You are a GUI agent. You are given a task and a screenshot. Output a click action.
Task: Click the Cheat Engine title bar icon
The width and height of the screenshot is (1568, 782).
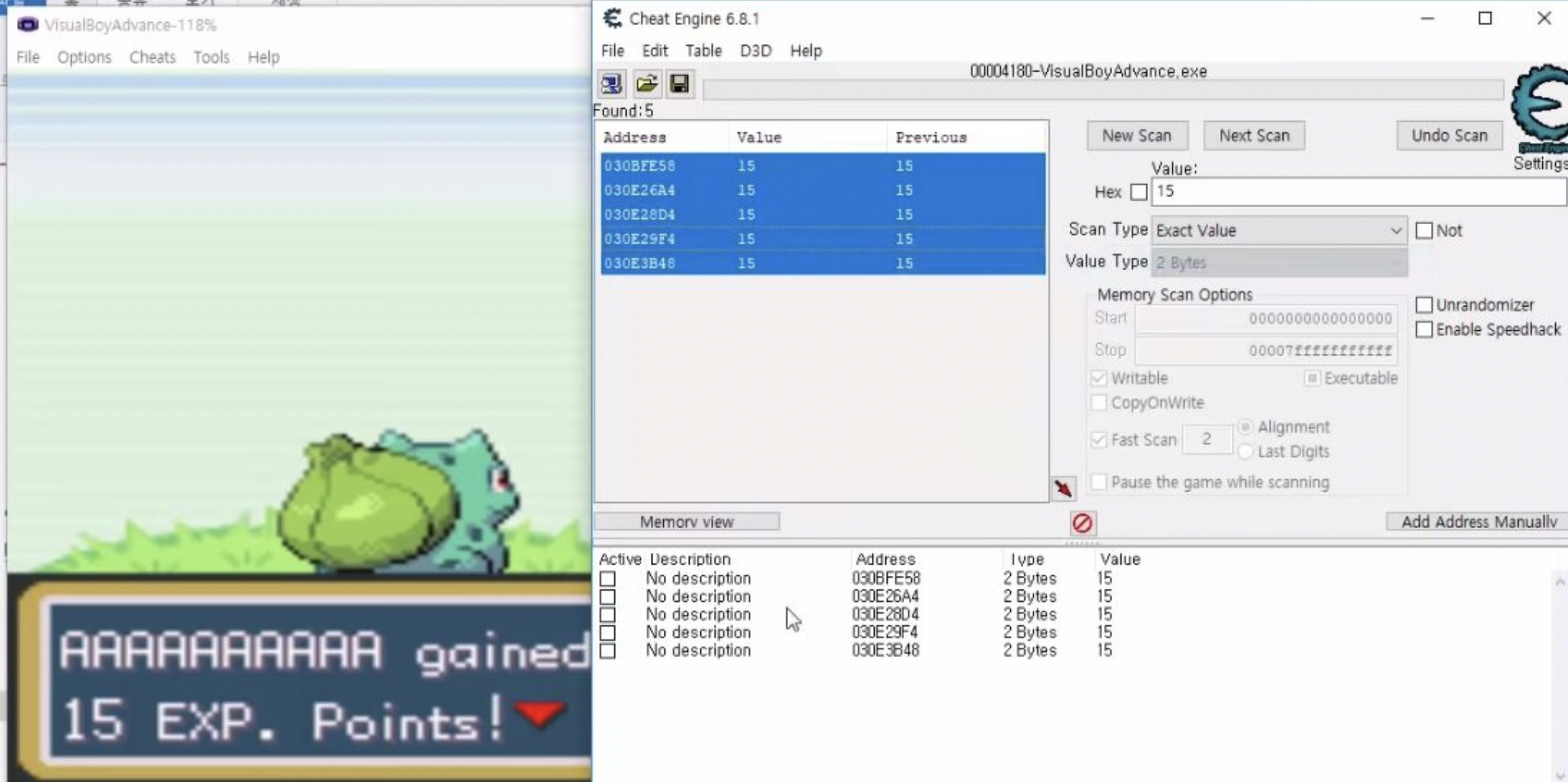[x=612, y=18]
